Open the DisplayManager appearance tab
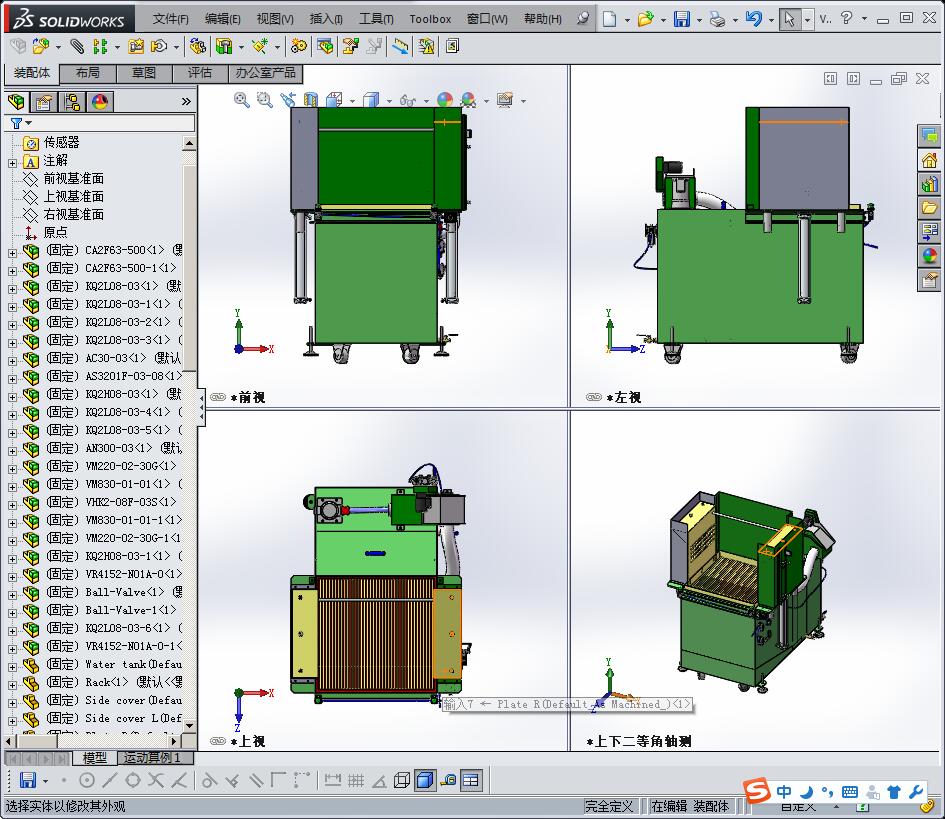The image size is (945, 819). click(100, 101)
